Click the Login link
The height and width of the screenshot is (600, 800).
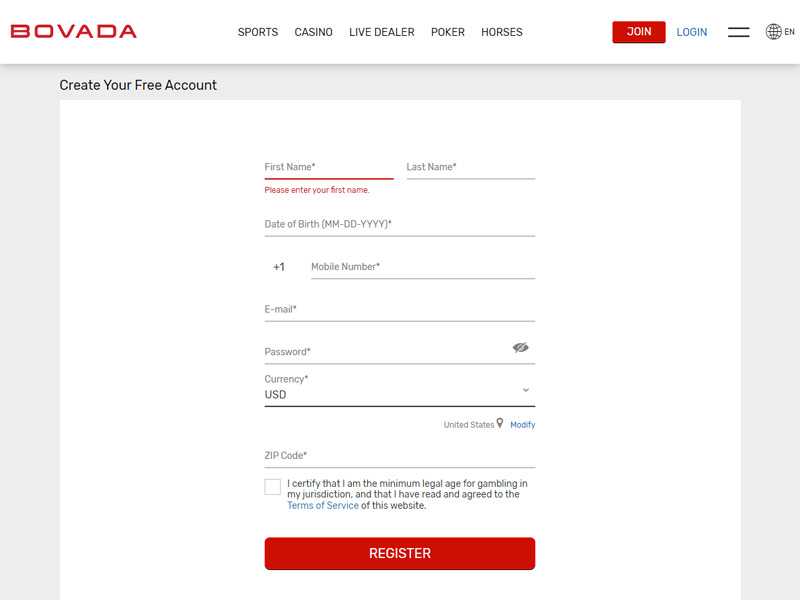691,32
